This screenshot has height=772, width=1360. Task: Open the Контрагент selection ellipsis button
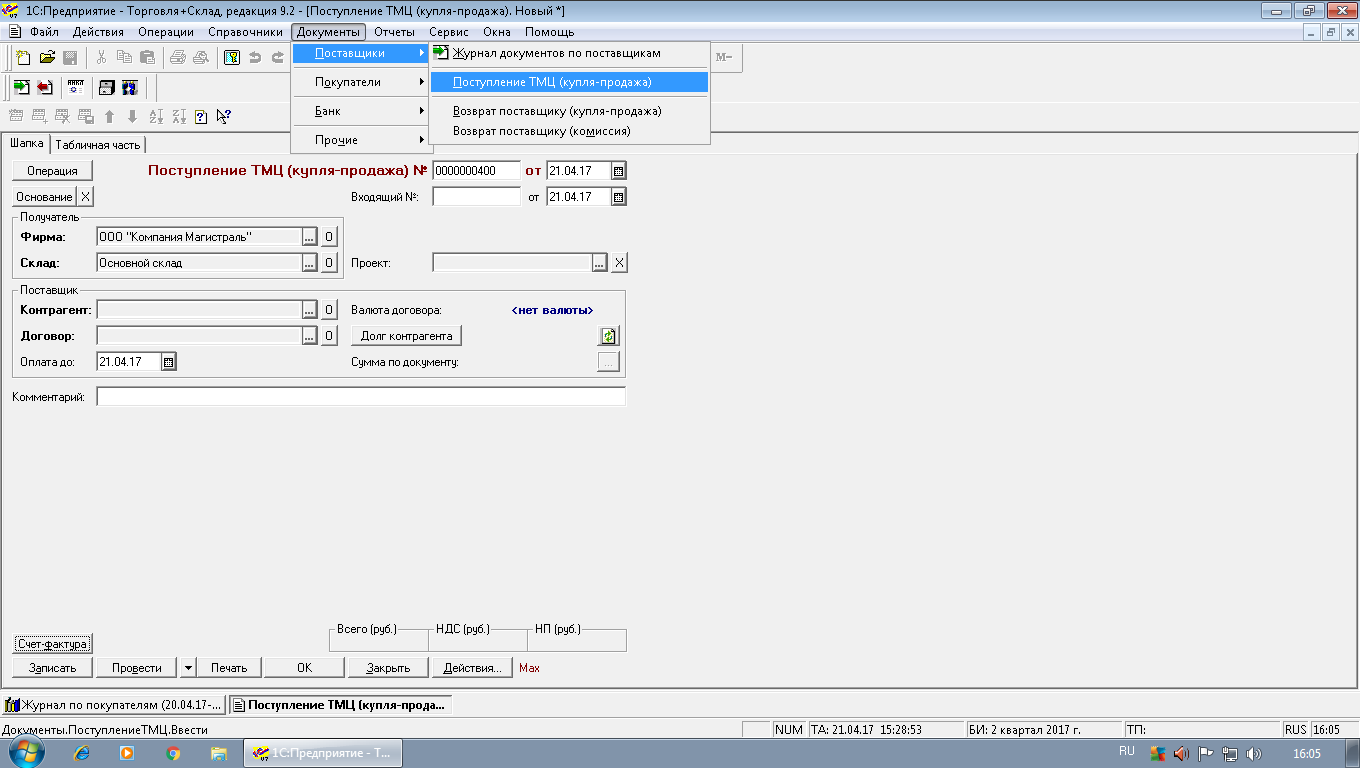pyautogui.click(x=309, y=310)
